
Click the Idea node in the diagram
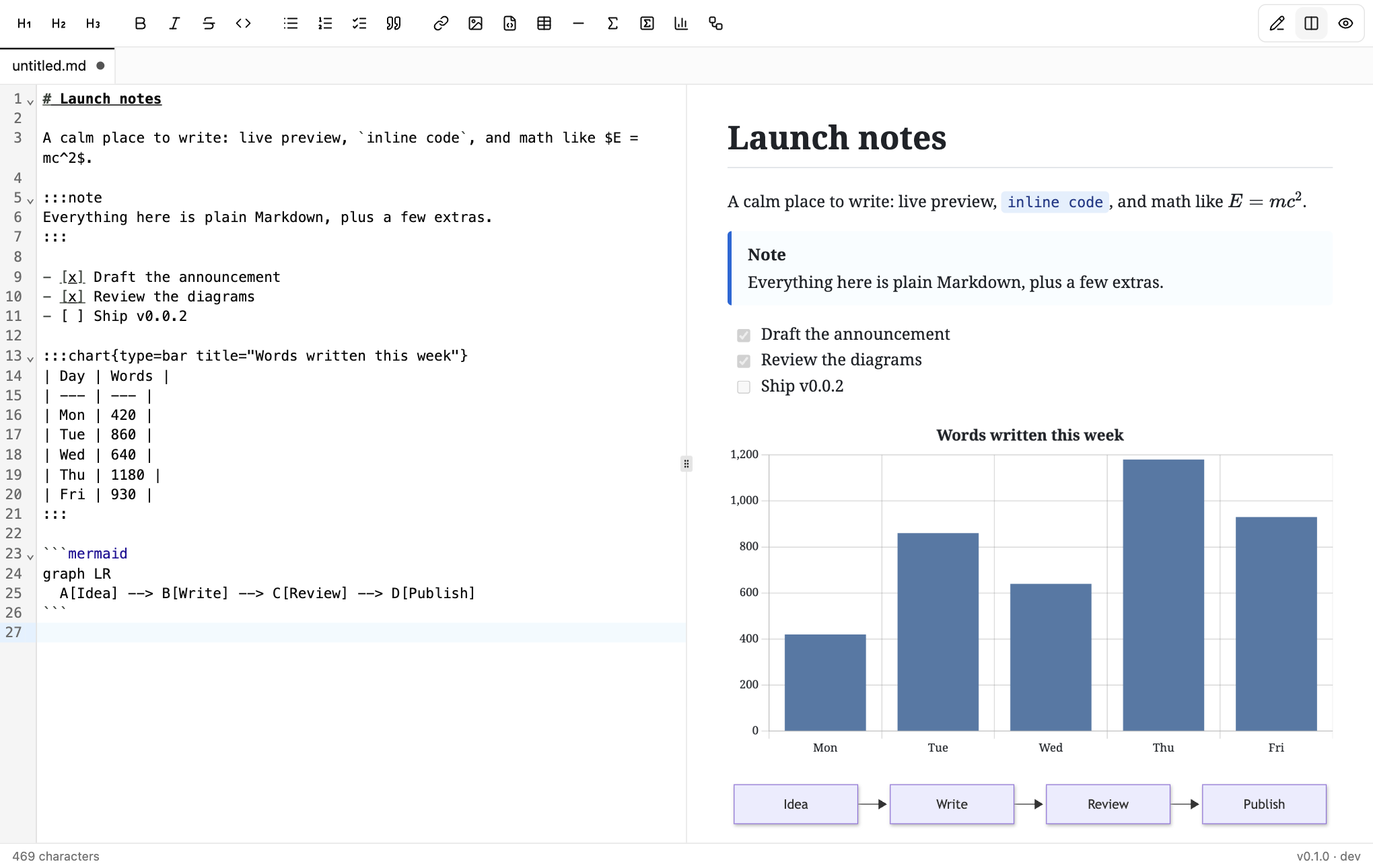796,804
